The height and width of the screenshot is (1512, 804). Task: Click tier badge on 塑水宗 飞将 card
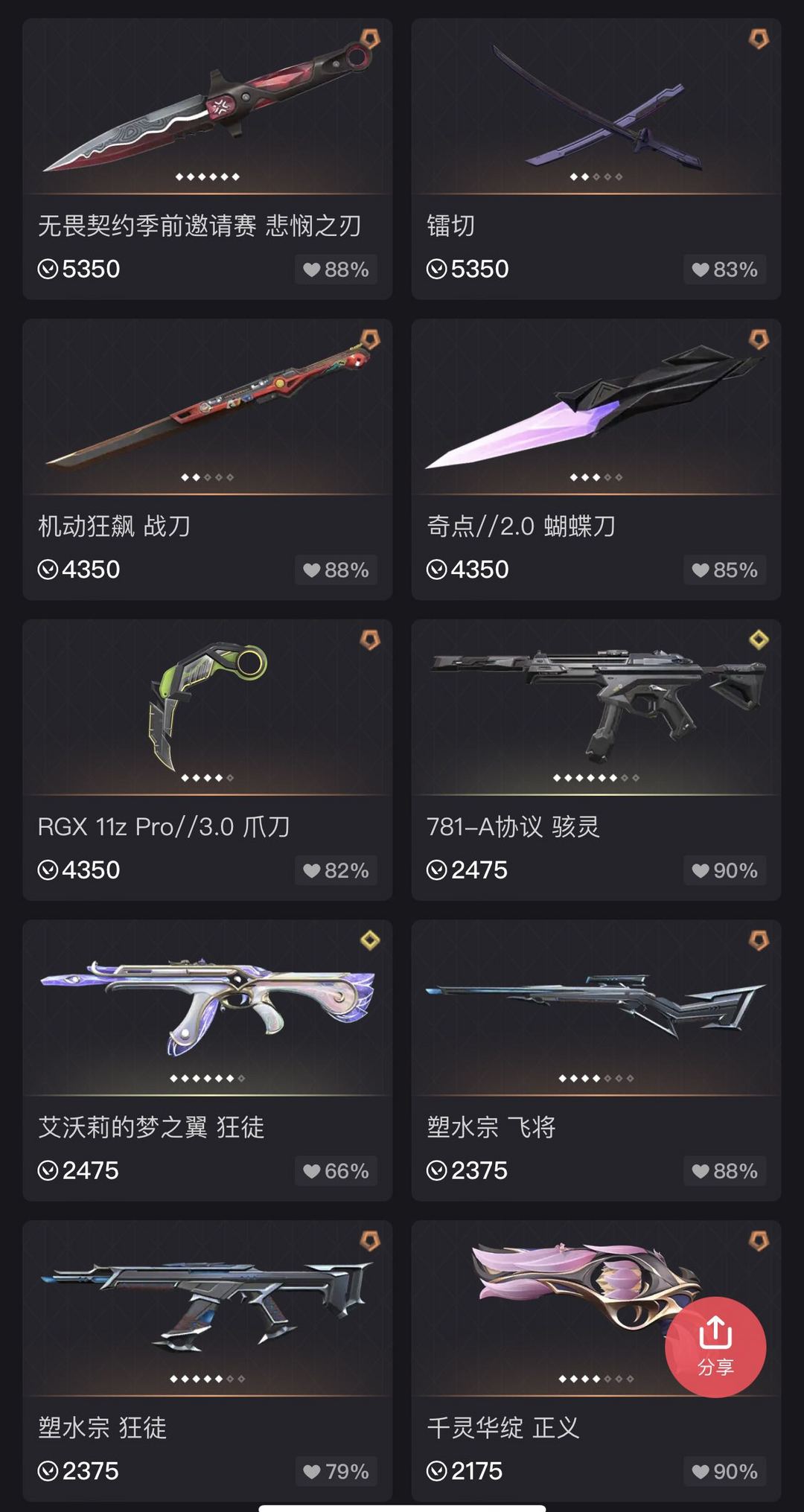[759, 940]
